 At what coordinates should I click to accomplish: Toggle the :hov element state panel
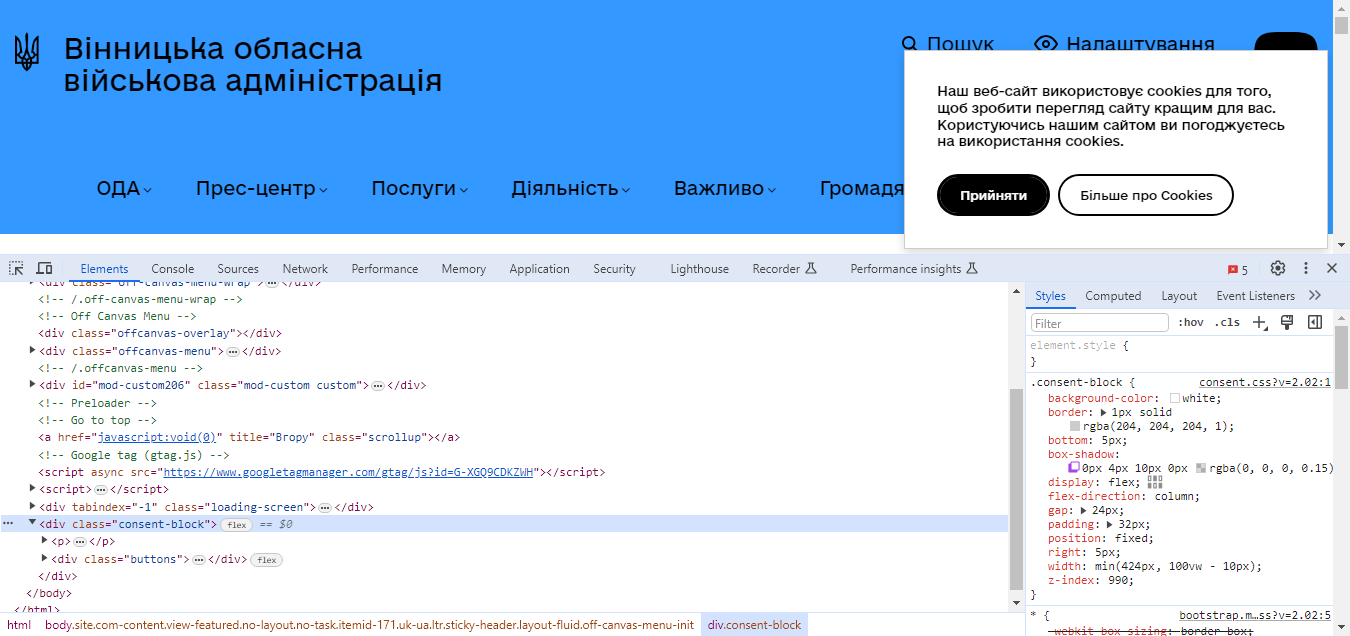coord(1192,322)
